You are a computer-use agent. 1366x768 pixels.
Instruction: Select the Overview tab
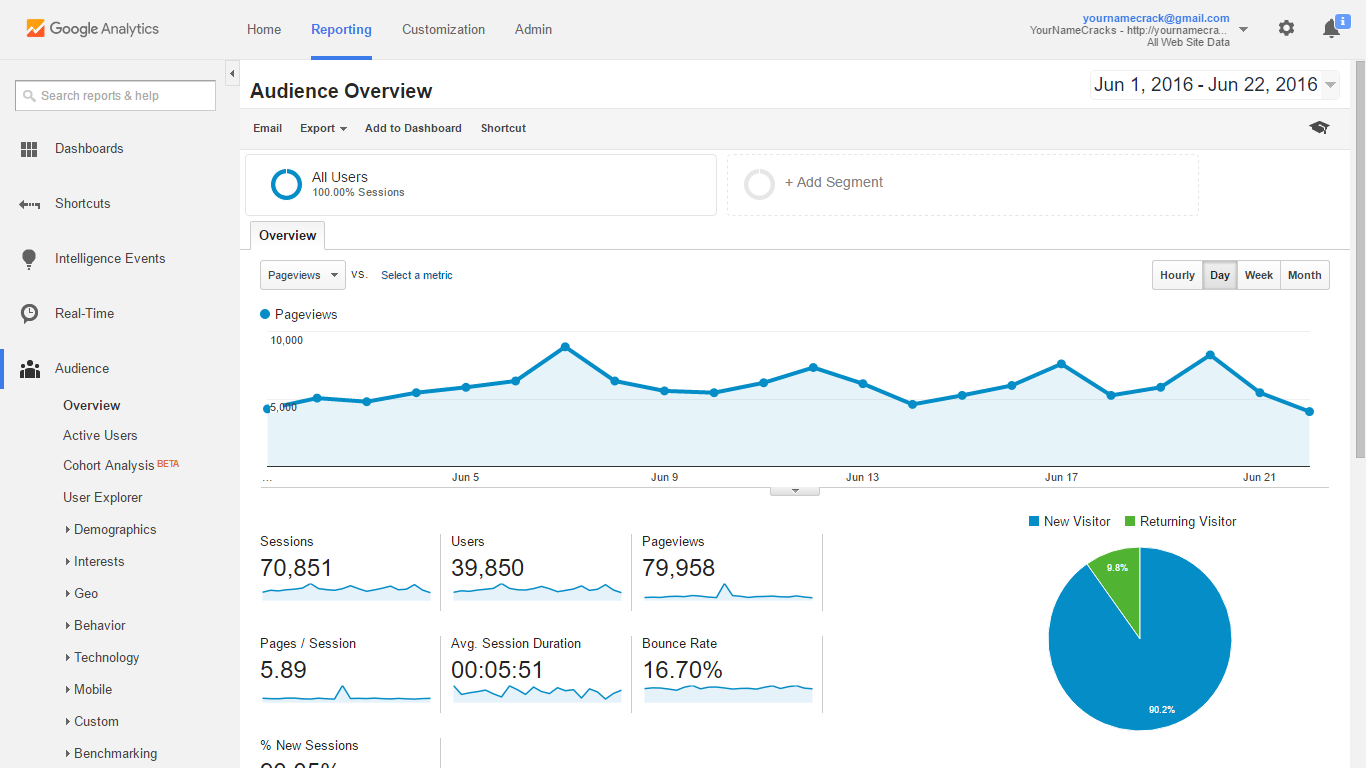pyautogui.click(x=287, y=235)
